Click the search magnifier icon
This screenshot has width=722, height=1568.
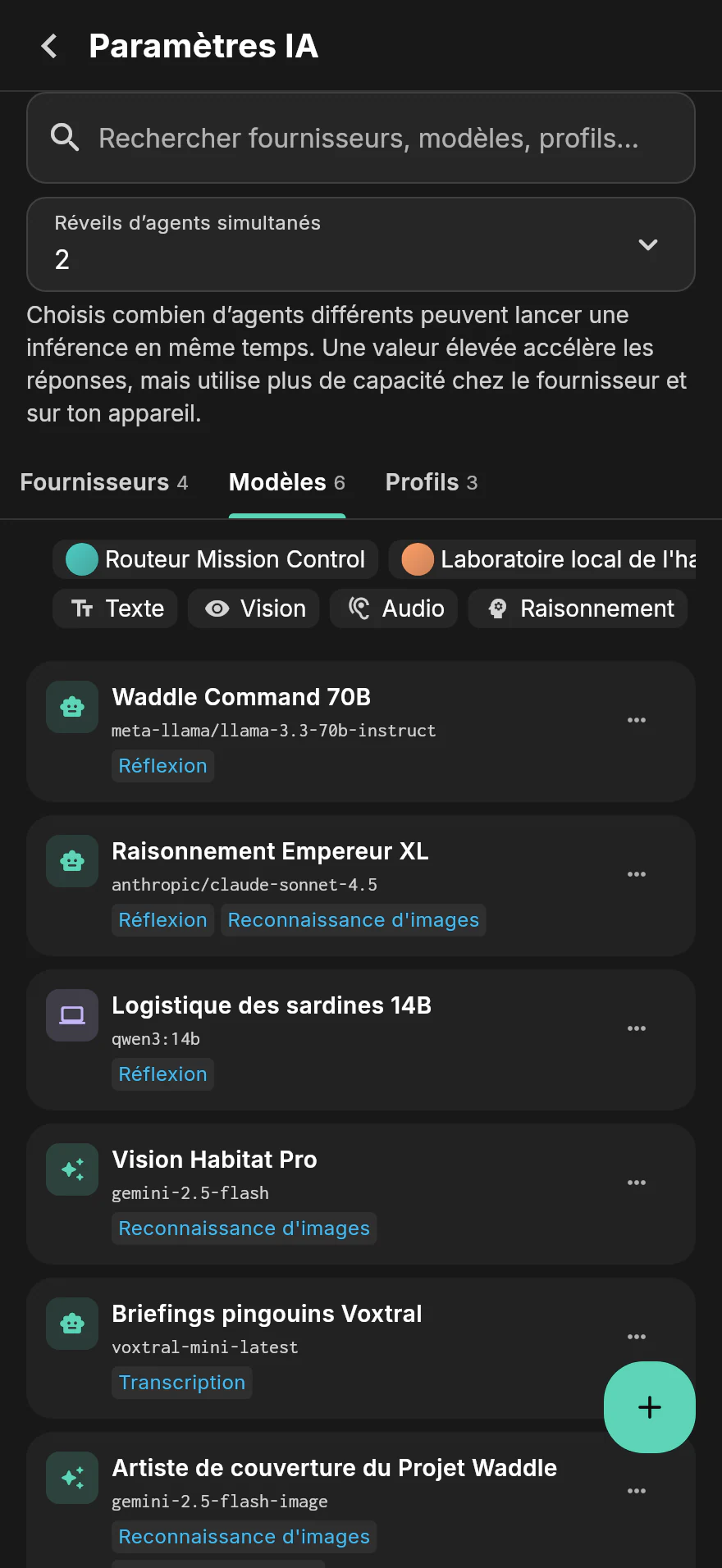[x=65, y=138]
